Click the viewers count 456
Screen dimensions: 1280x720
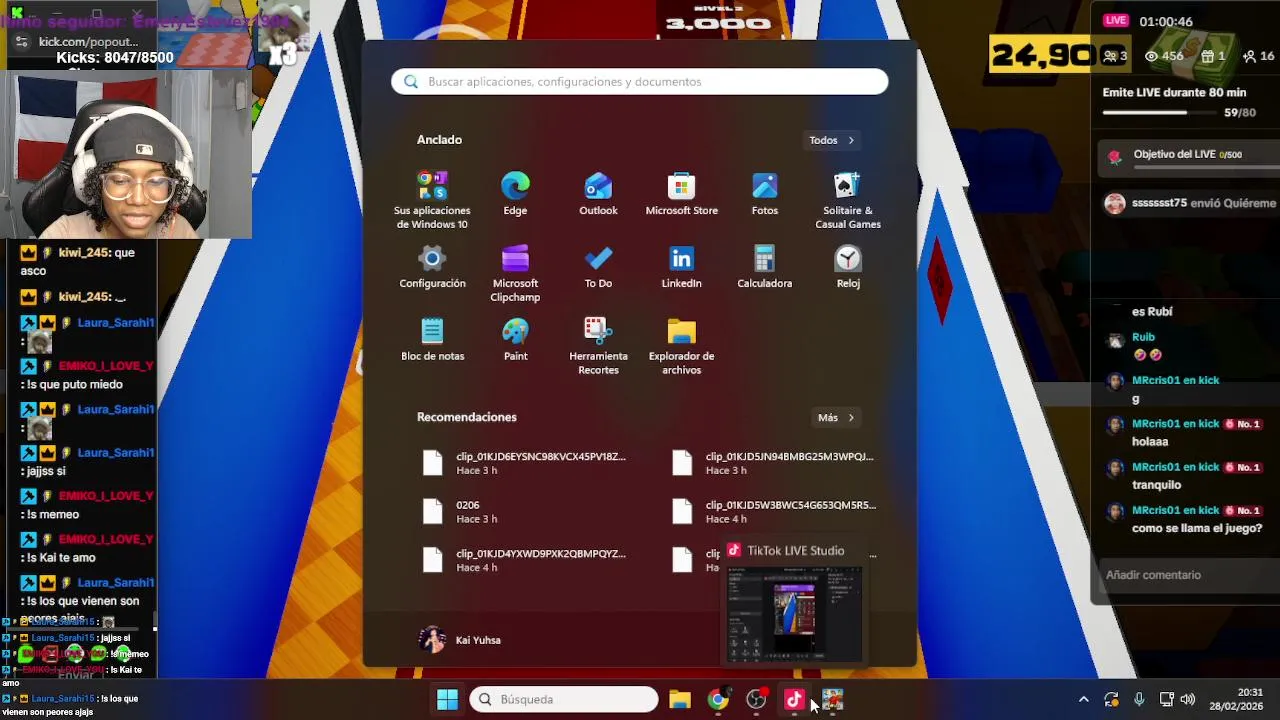(1164, 56)
